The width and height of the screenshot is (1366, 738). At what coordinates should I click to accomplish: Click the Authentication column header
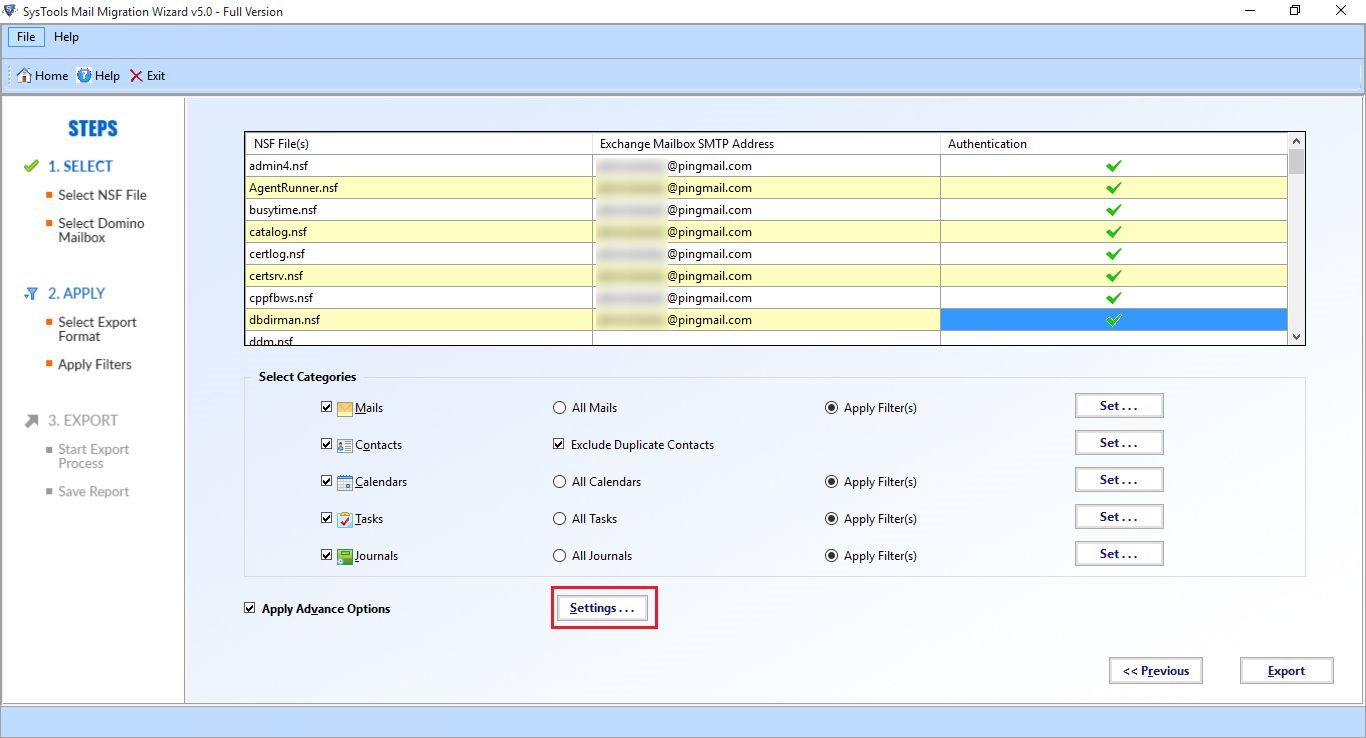coord(1114,144)
